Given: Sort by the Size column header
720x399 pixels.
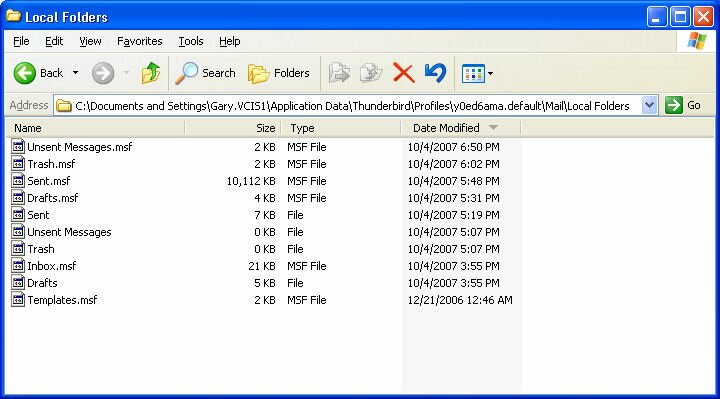Looking at the screenshot, I should (233, 128).
